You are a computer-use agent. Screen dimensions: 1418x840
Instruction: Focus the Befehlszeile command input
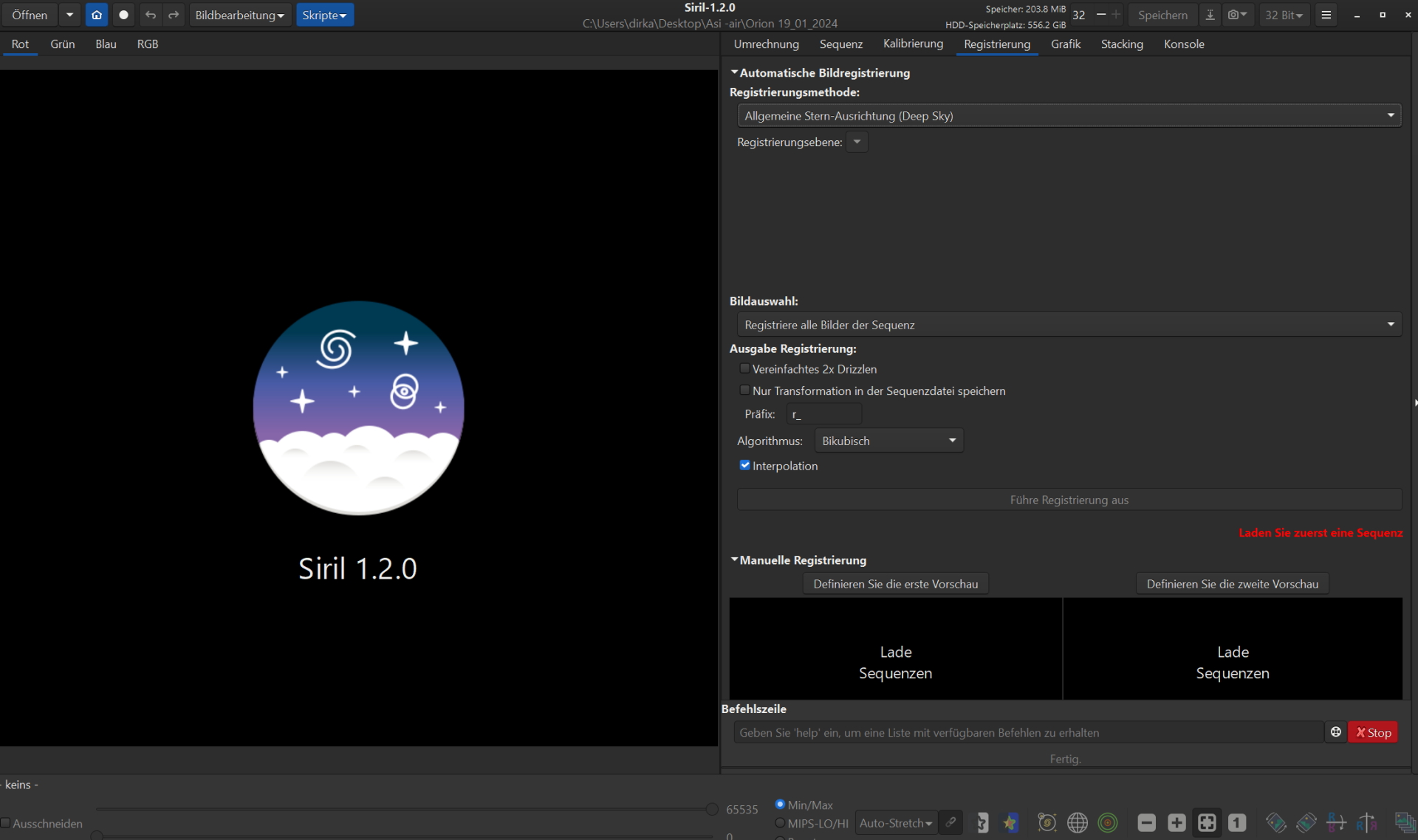(1029, 732)
